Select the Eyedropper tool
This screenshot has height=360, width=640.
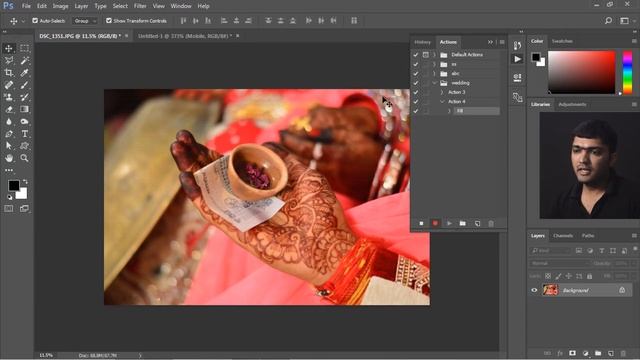(x=24, y=73)
